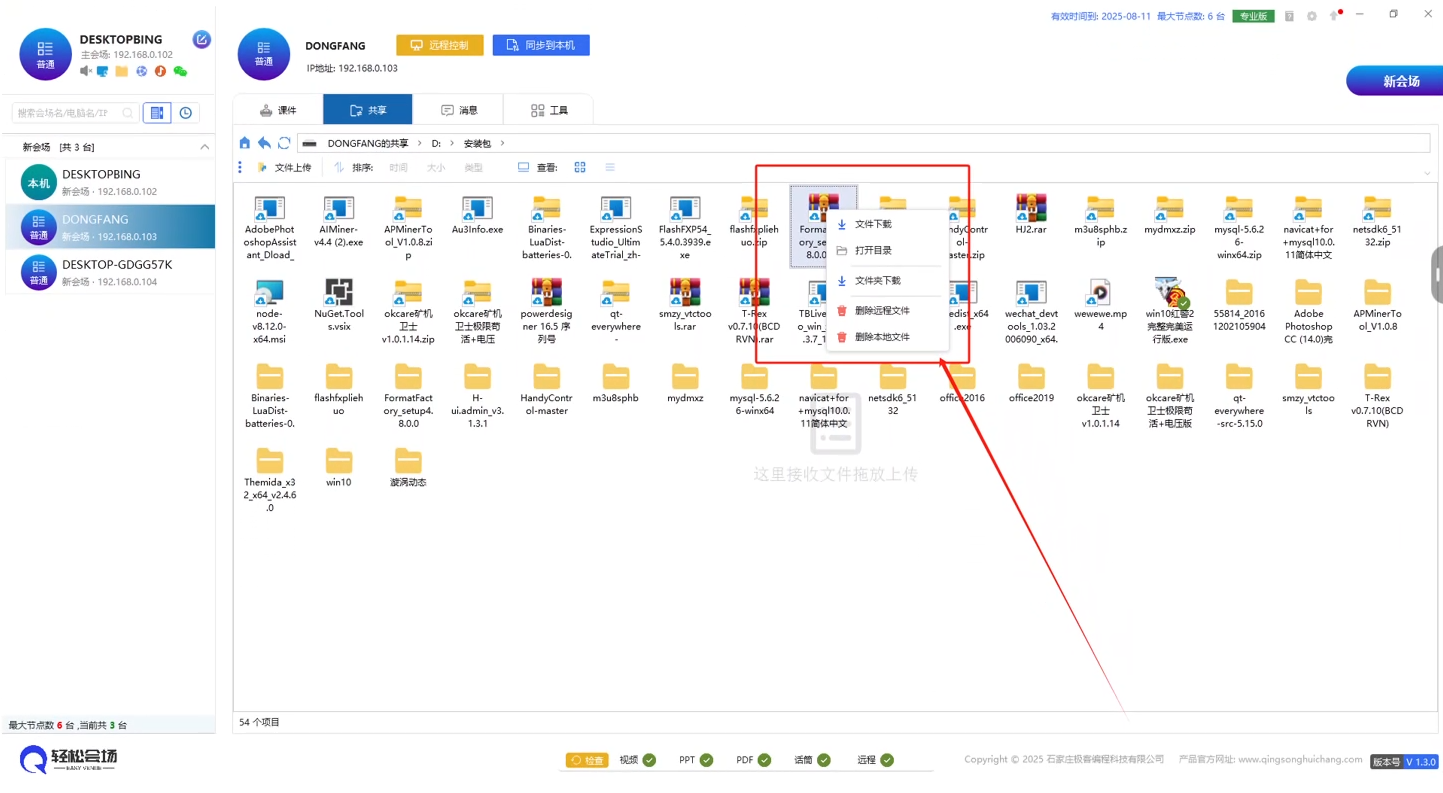Image resolution: width=1443 pixels, height=793 pixels.
Task: Click the update arrow icon with red dot
Action: [1334, 16]
